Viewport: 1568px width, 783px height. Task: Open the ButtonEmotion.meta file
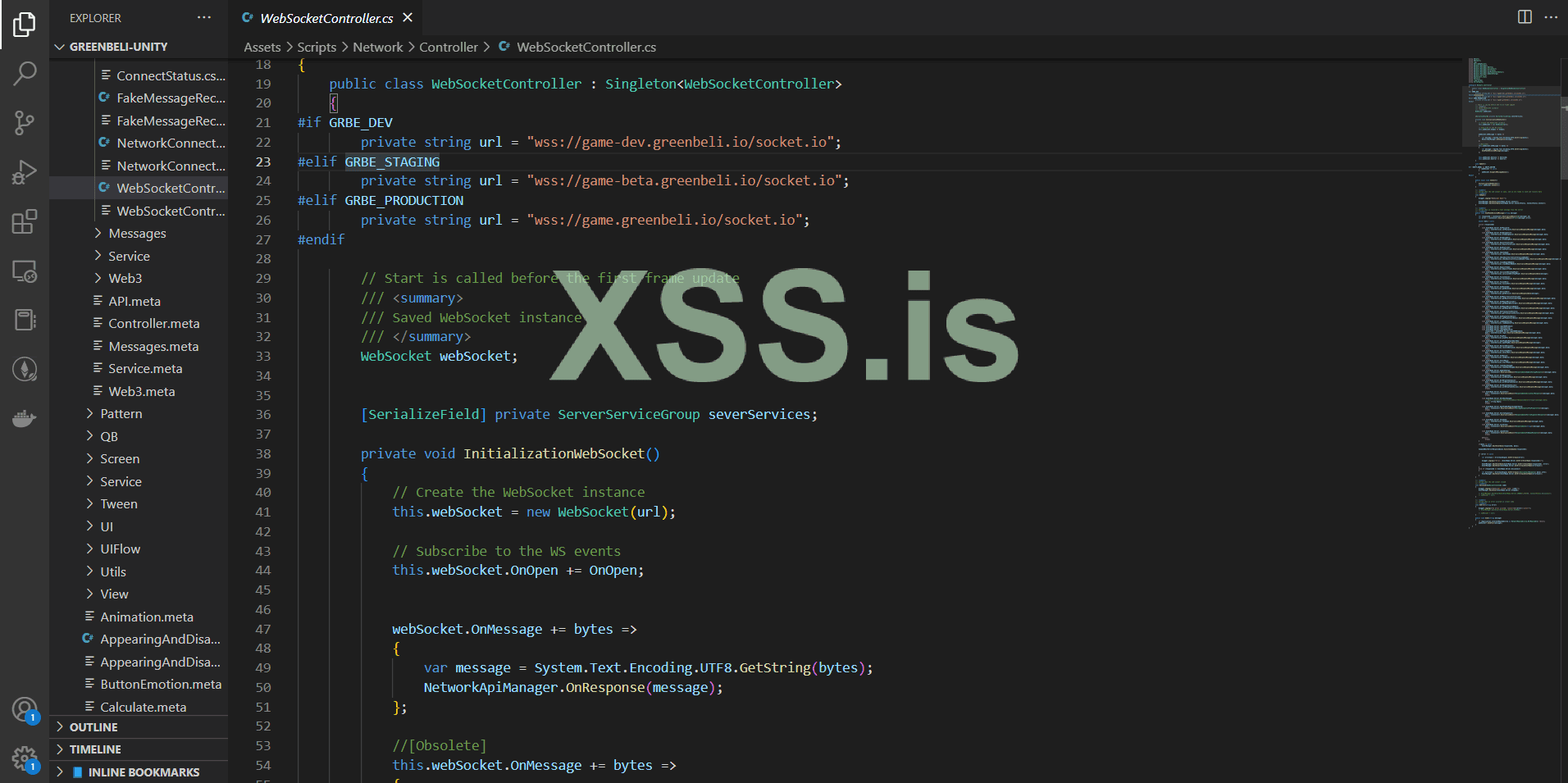(x=160, y=684)
